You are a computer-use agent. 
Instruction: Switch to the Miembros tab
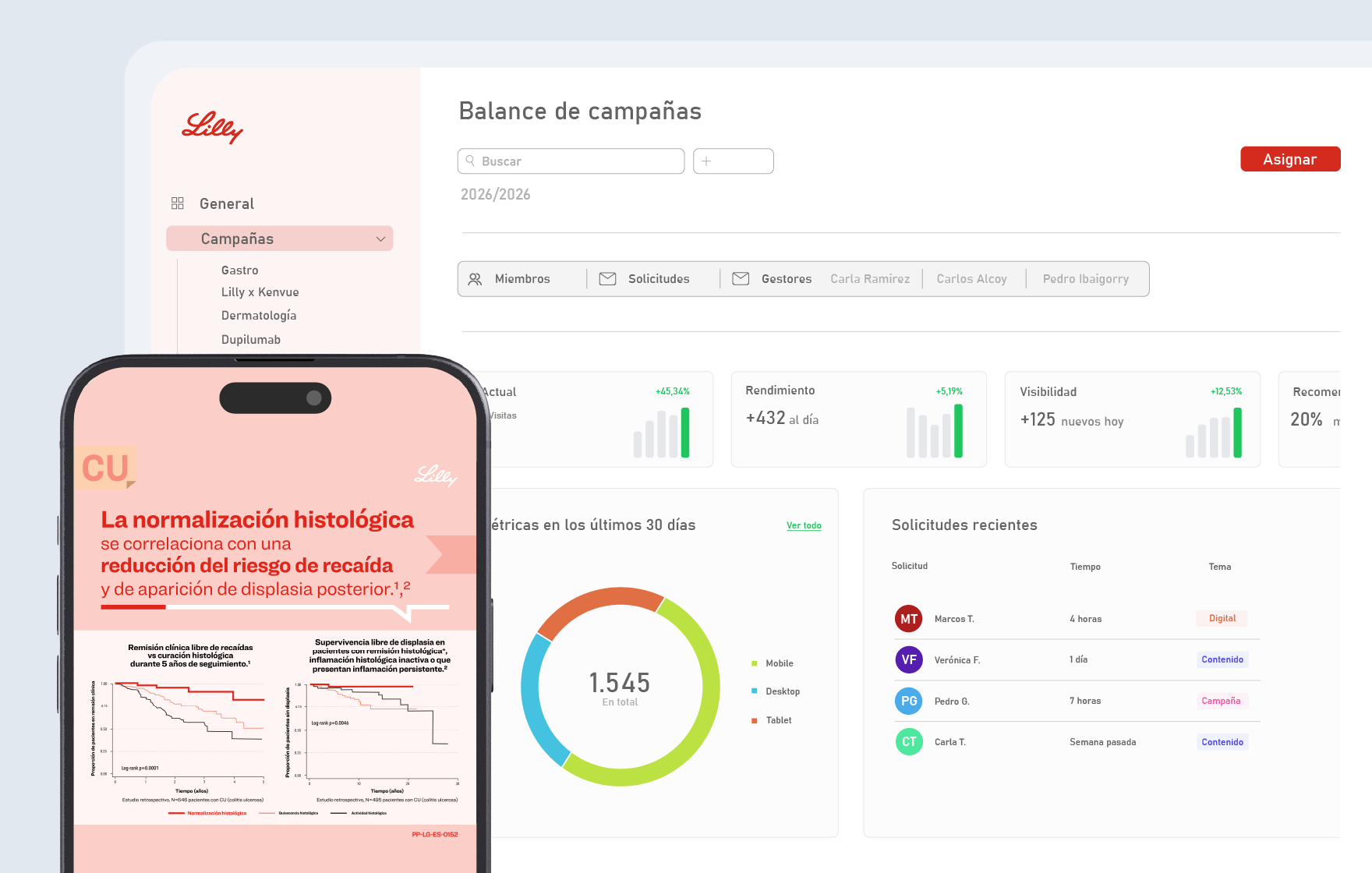(522, 279)
